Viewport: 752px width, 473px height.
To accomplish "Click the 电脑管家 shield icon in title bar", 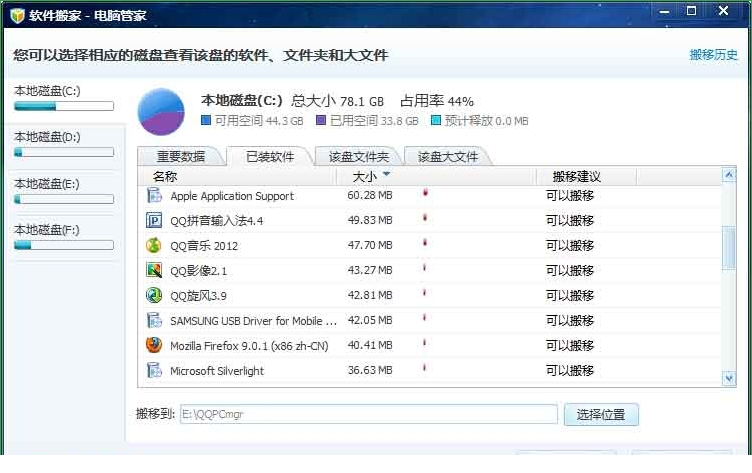I will pyautogui.click(x=17, y=15).
